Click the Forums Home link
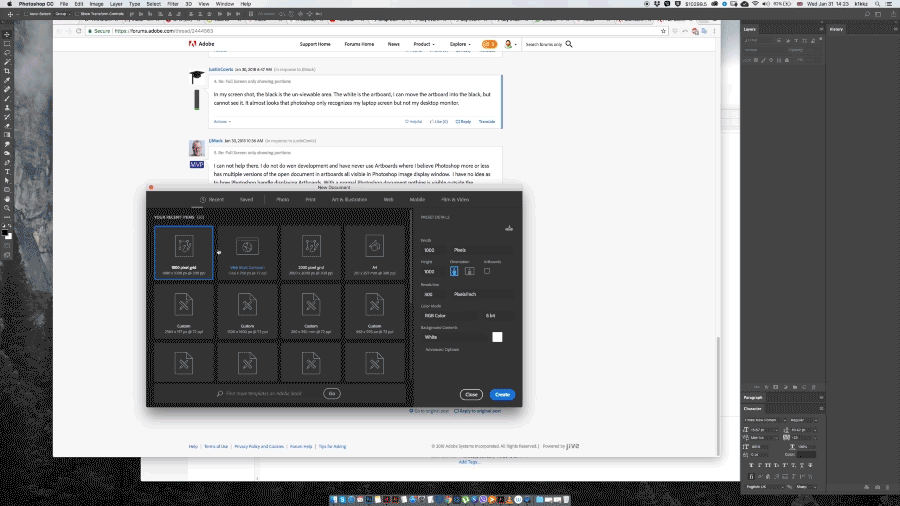 coord(359,44)
